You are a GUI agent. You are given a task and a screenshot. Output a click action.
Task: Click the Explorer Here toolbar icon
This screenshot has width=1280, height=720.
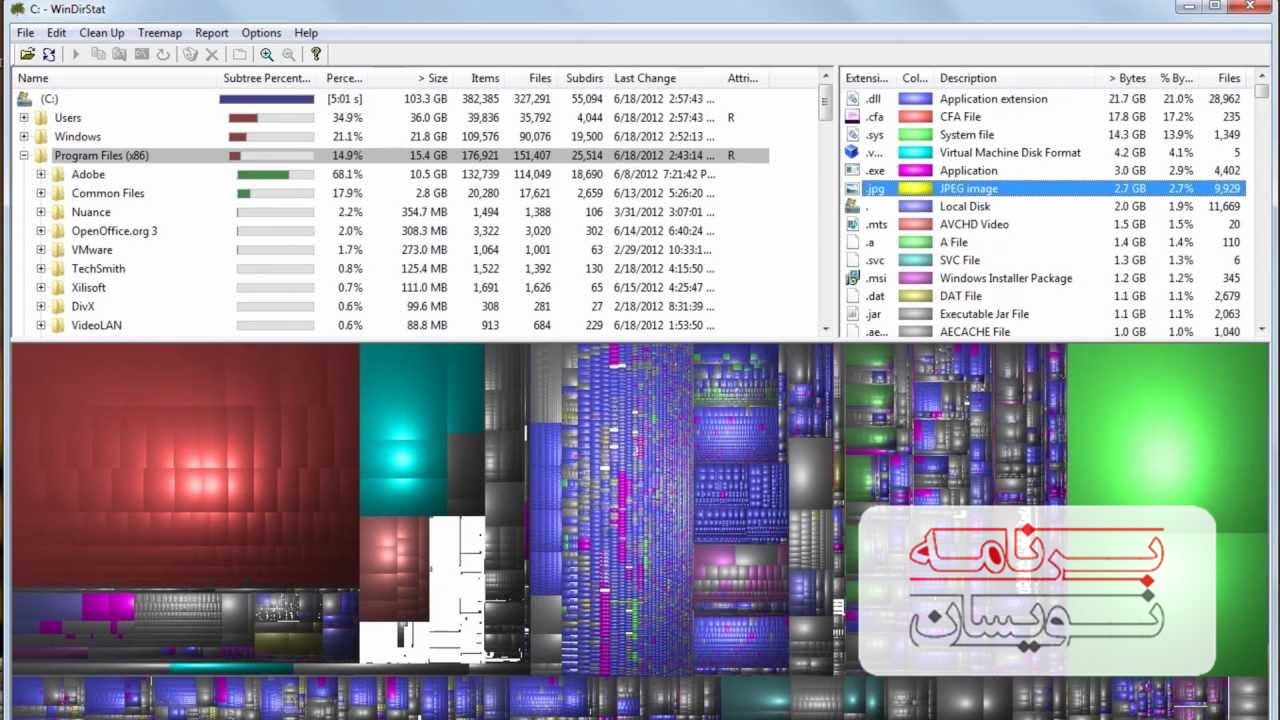[119, 54]
